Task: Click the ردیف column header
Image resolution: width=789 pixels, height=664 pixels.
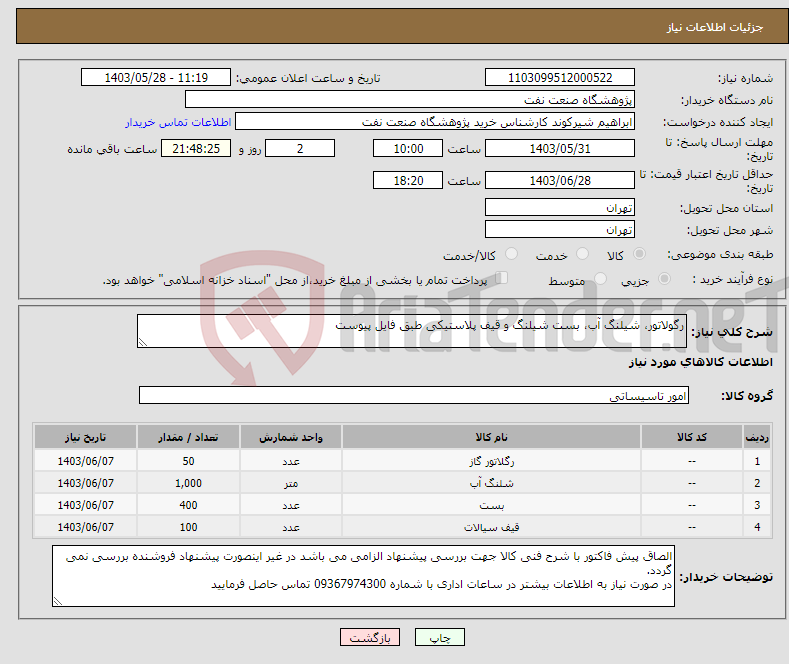Action: click(x=757, y=437)
